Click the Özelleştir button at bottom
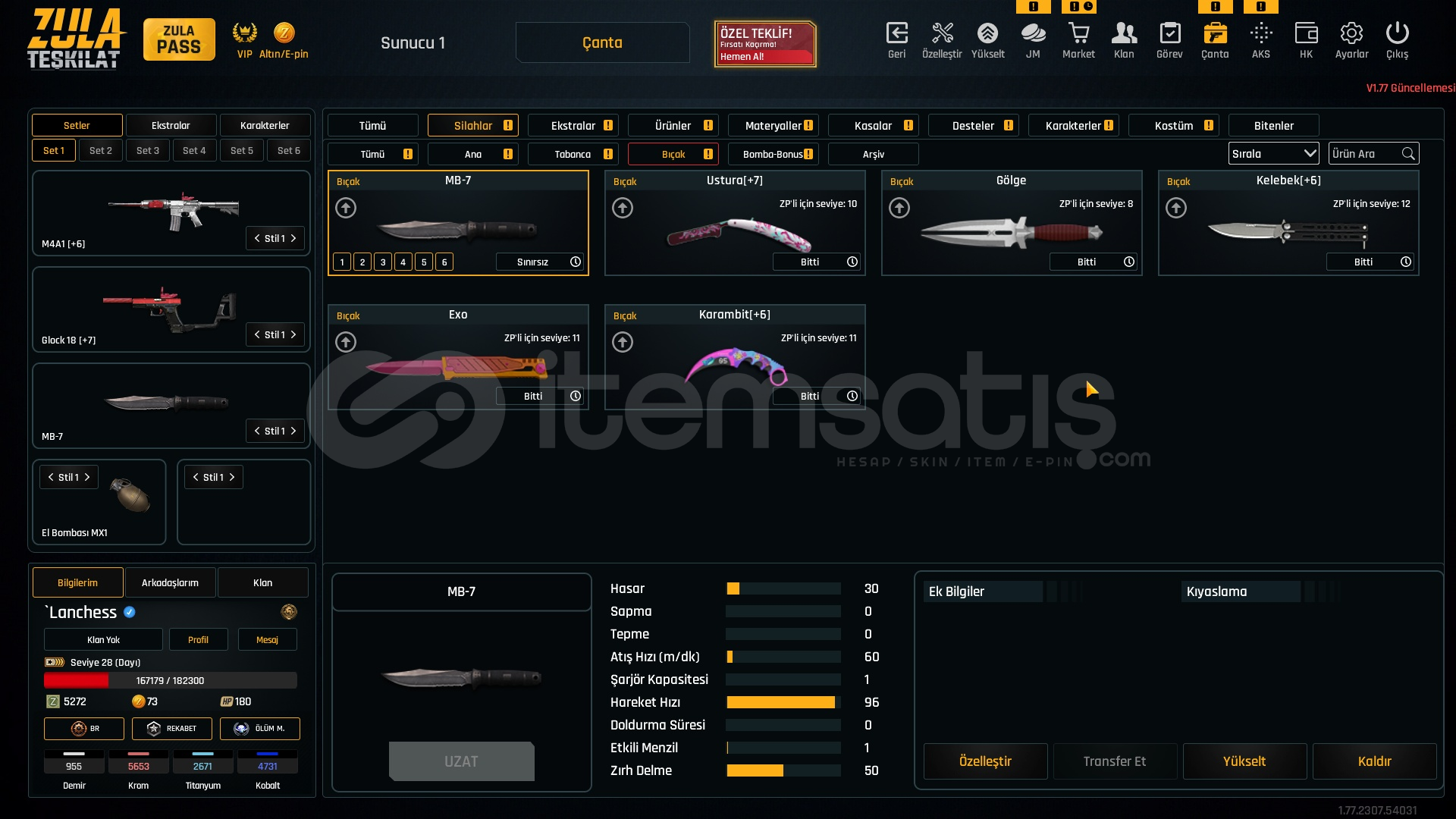The height and width of the screenshot is (819, 1456). pyautogui.click(x=985, y=761)
